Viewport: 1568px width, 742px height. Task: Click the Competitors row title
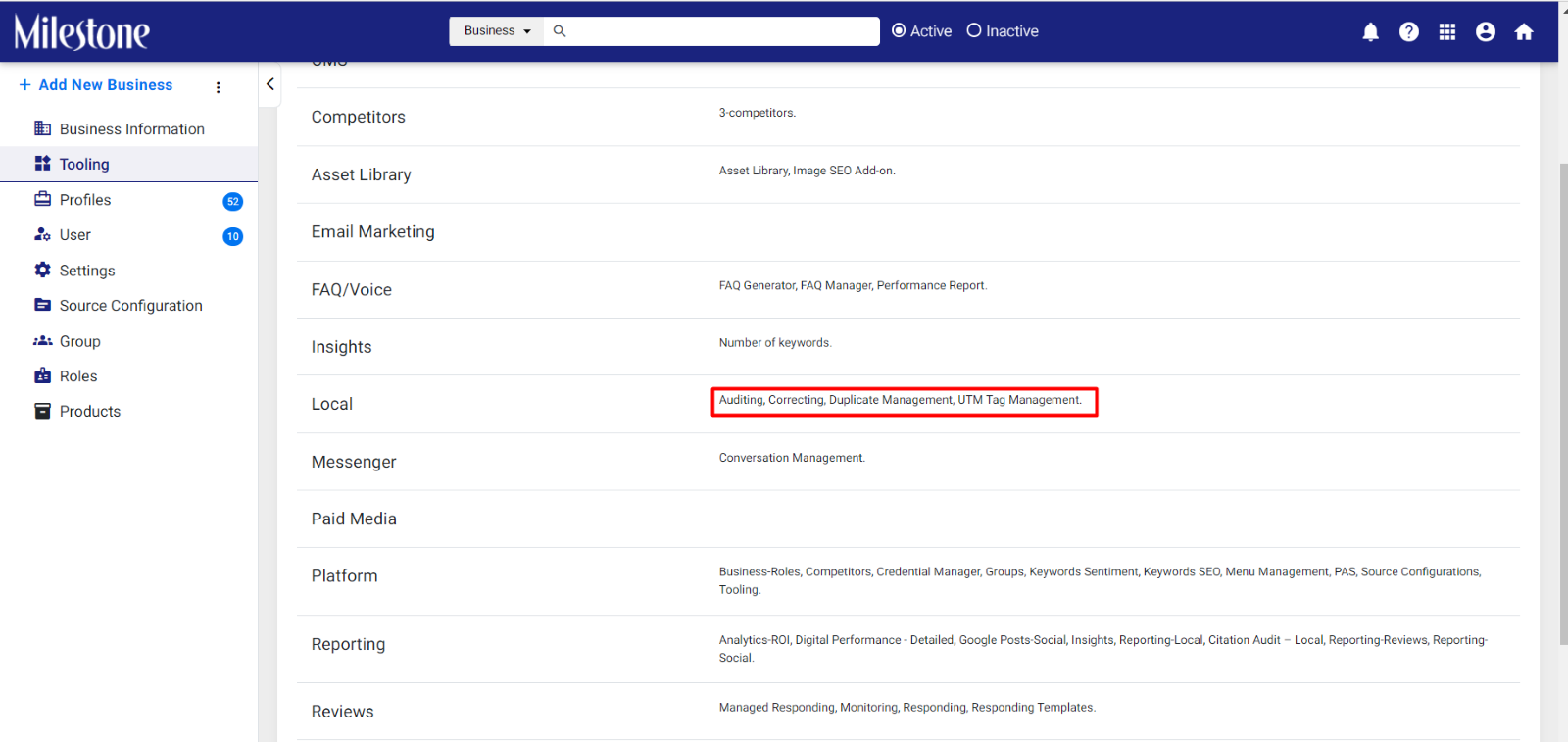(x=359, y=117)
